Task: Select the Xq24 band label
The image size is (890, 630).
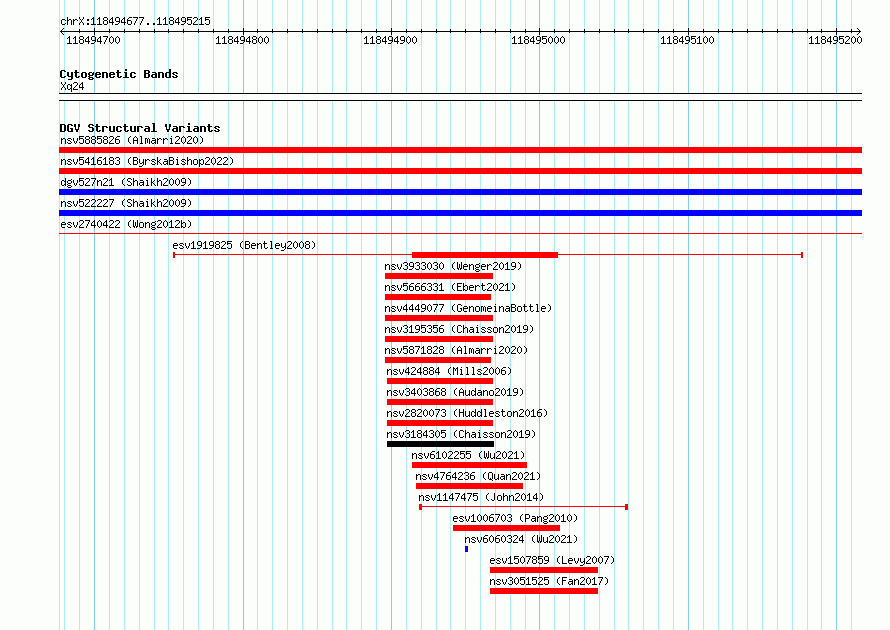Action: click(x=72, y=86)
